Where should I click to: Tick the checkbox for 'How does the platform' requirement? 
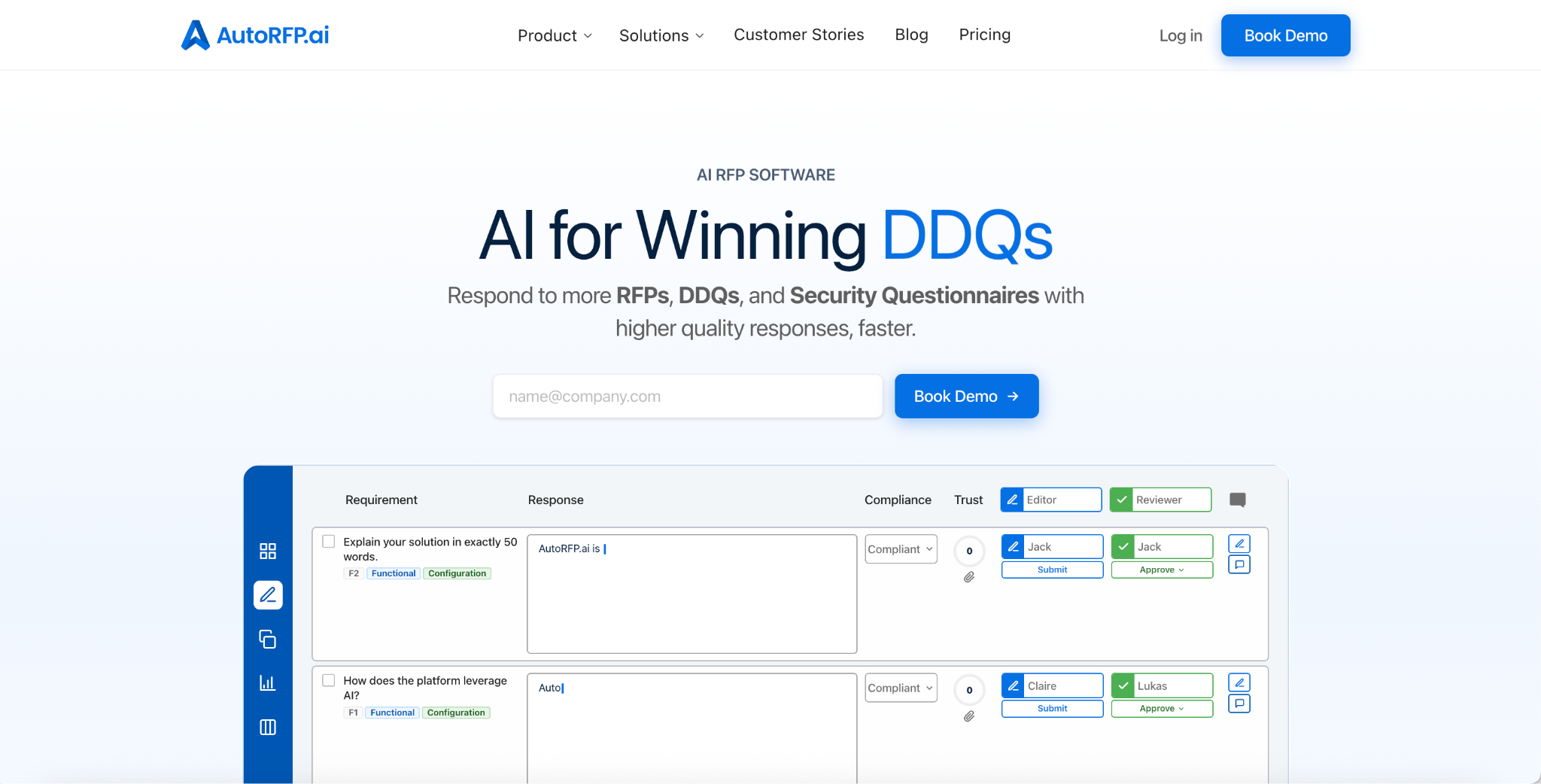click(329, 680)
